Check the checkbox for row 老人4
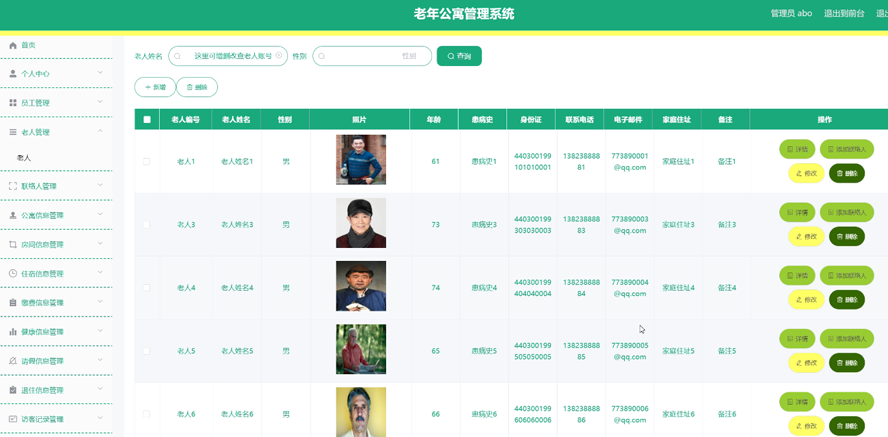 tap(147, 288)
